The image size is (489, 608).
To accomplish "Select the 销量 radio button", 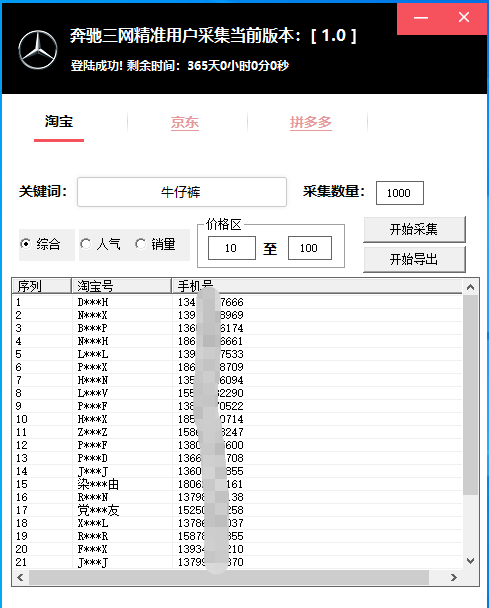I will point(156,244).
